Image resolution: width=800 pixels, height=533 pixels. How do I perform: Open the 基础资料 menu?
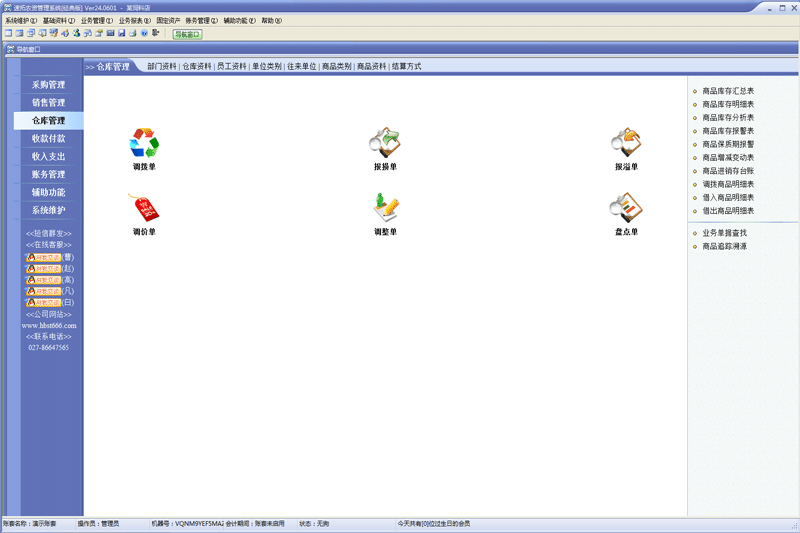click(59, 21)
